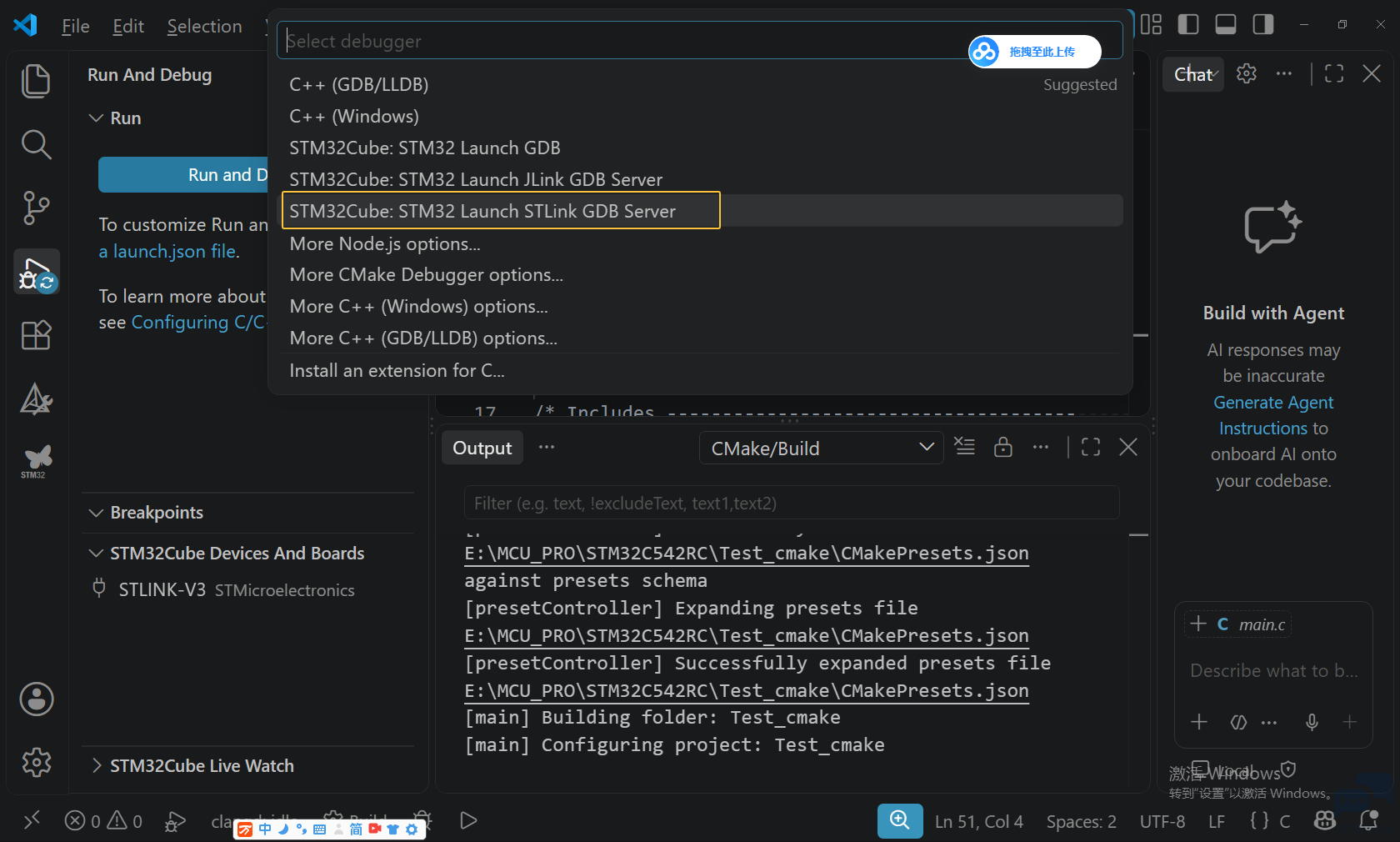Open Output panel more actions menu
This screenshot has height=842, width=1400.
[x=1041, y=448]
